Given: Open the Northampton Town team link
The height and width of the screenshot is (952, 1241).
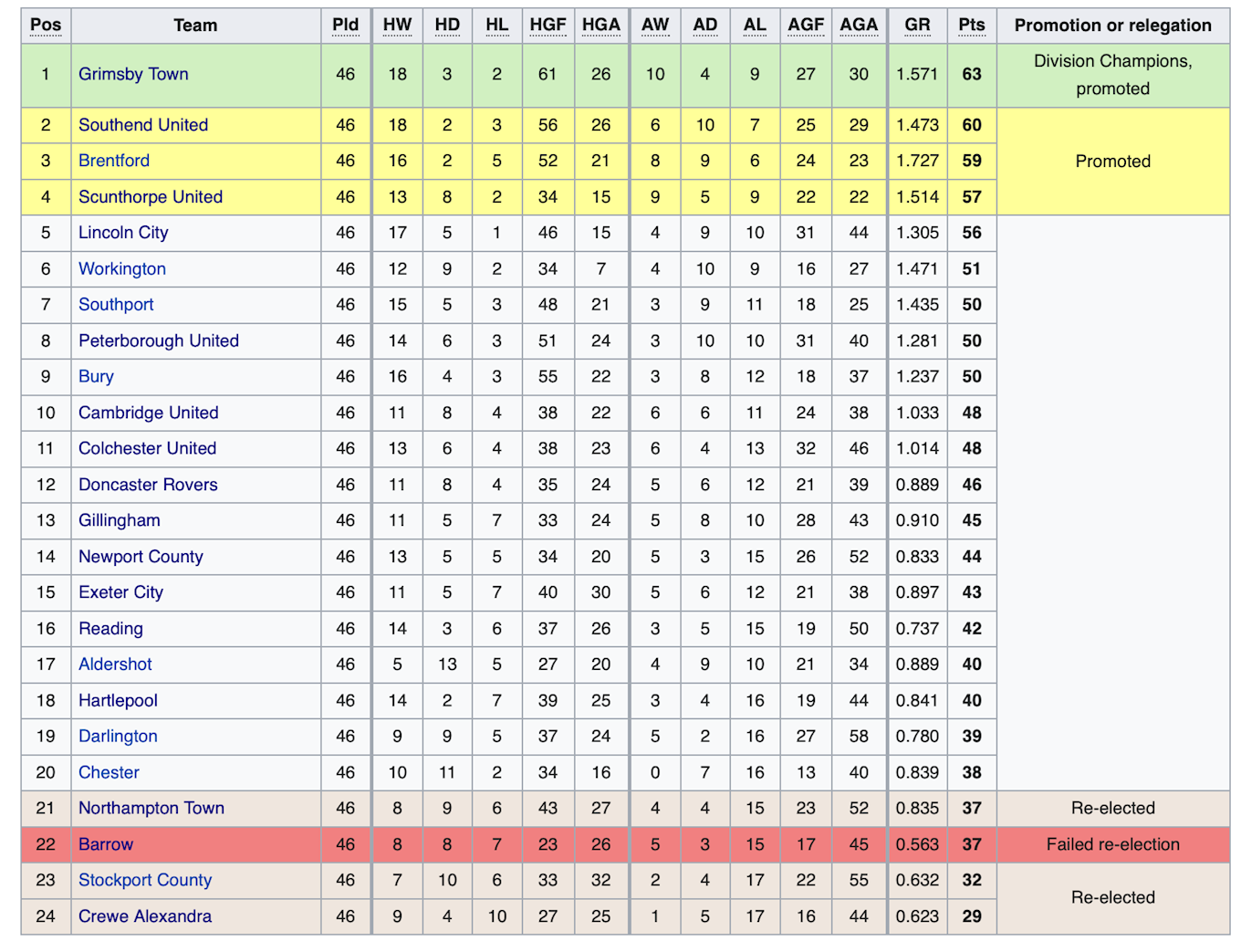Looking at the screenshot, I should tap(151, 809).
